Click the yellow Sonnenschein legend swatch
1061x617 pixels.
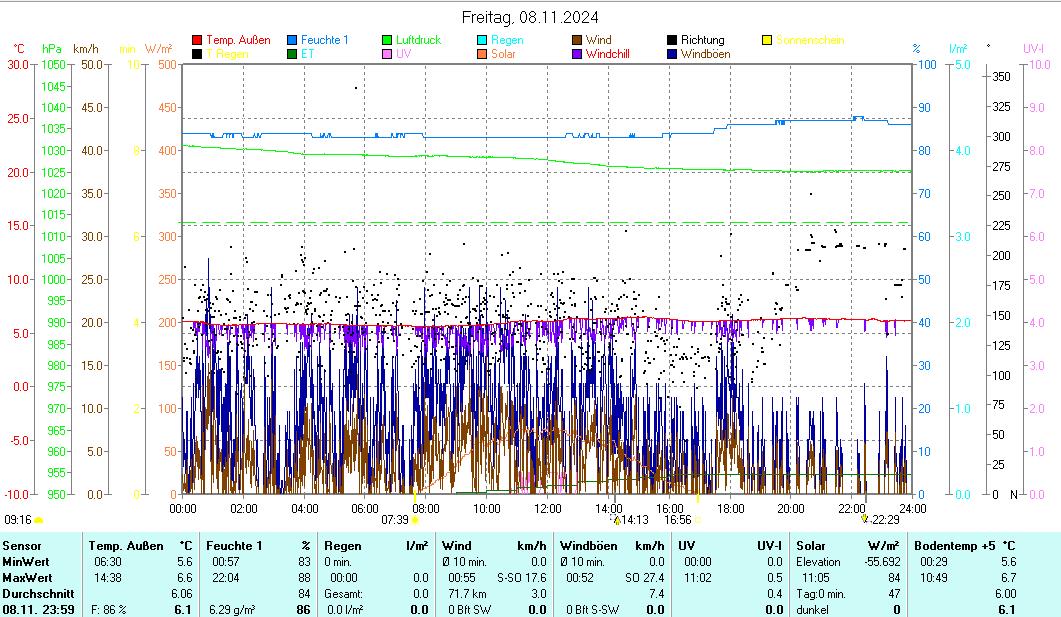pos(767,40)
